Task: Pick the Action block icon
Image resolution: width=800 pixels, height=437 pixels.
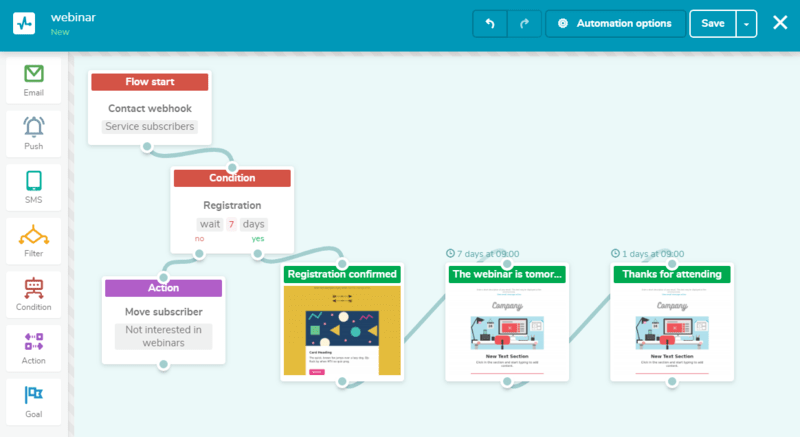Action: click(x=34, y=342)
